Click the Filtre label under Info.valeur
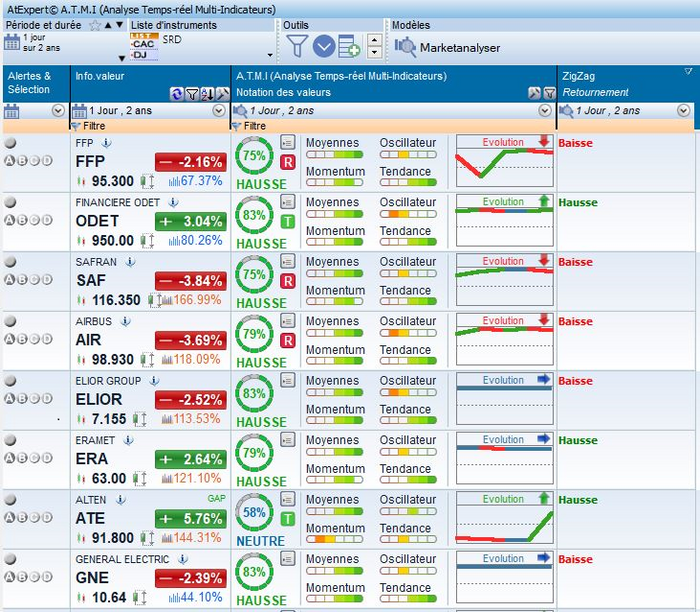 (94, 126)
